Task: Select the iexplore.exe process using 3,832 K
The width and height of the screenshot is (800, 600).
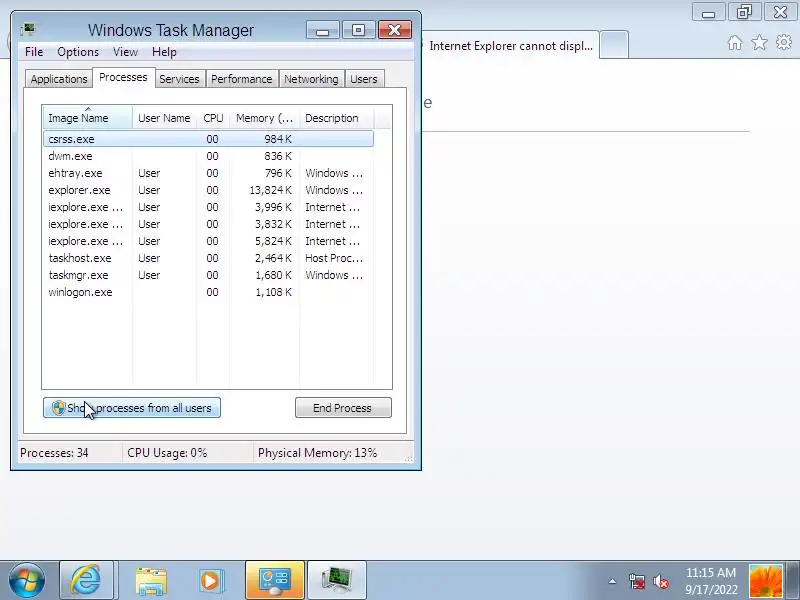Action: pos(208,224)
